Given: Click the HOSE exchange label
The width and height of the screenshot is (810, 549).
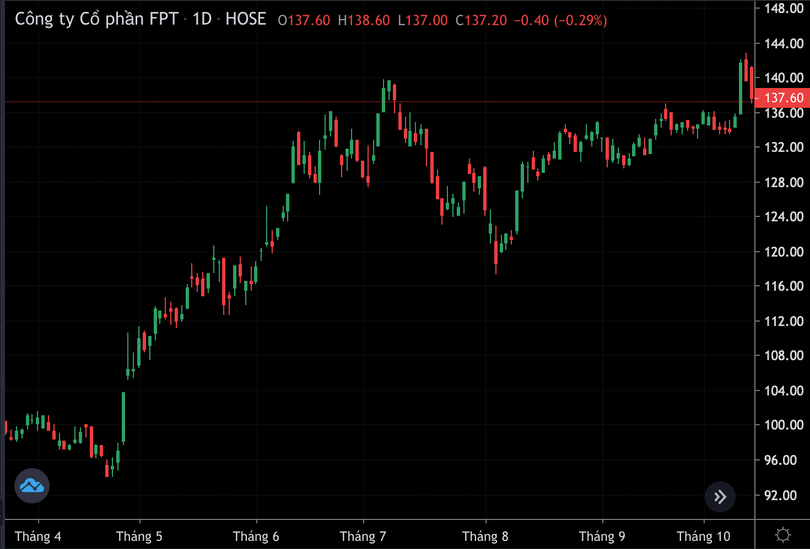Looking at the screenshot, I should point(245,19).
